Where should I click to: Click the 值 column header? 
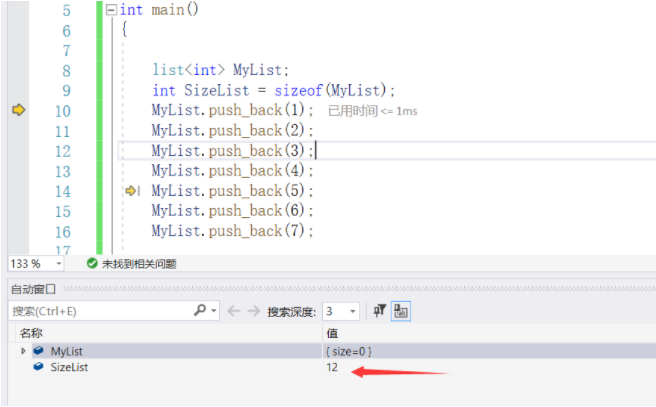pyautogui.click(x=332, y=333)
